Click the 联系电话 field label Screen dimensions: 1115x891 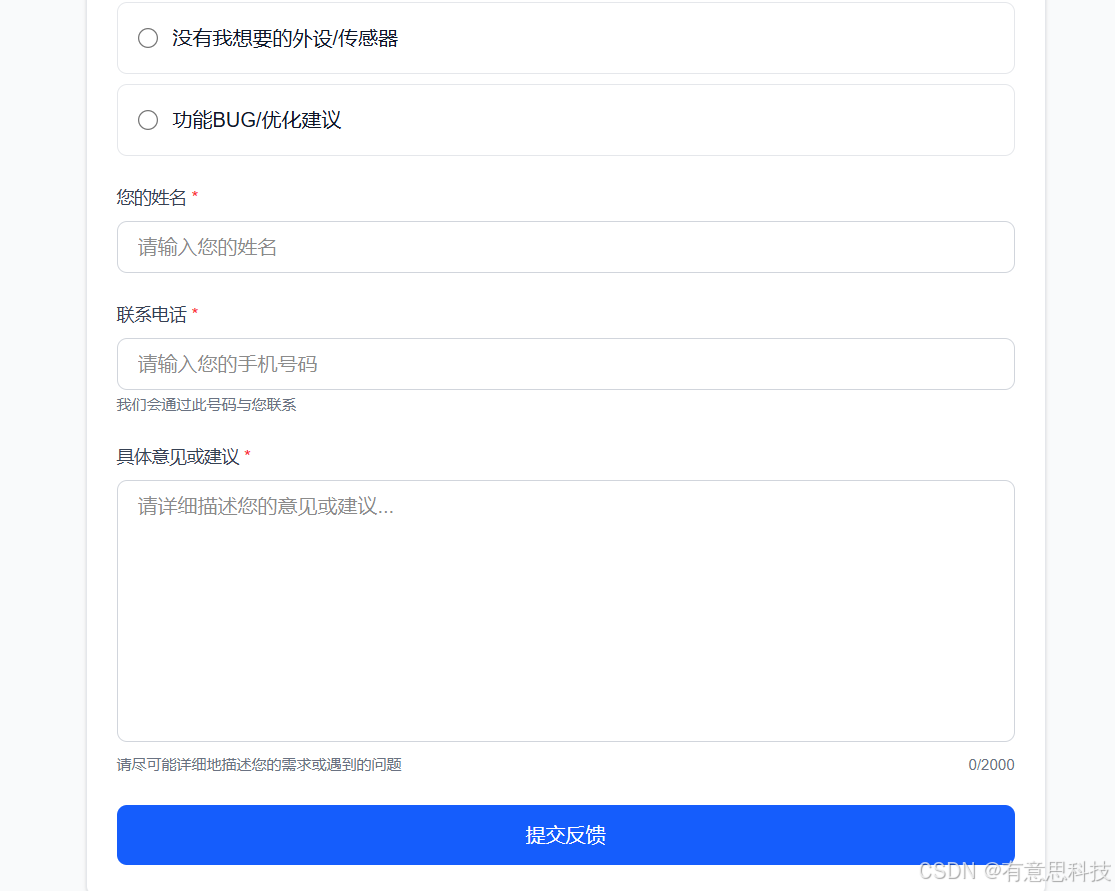[x=151, y=314]
